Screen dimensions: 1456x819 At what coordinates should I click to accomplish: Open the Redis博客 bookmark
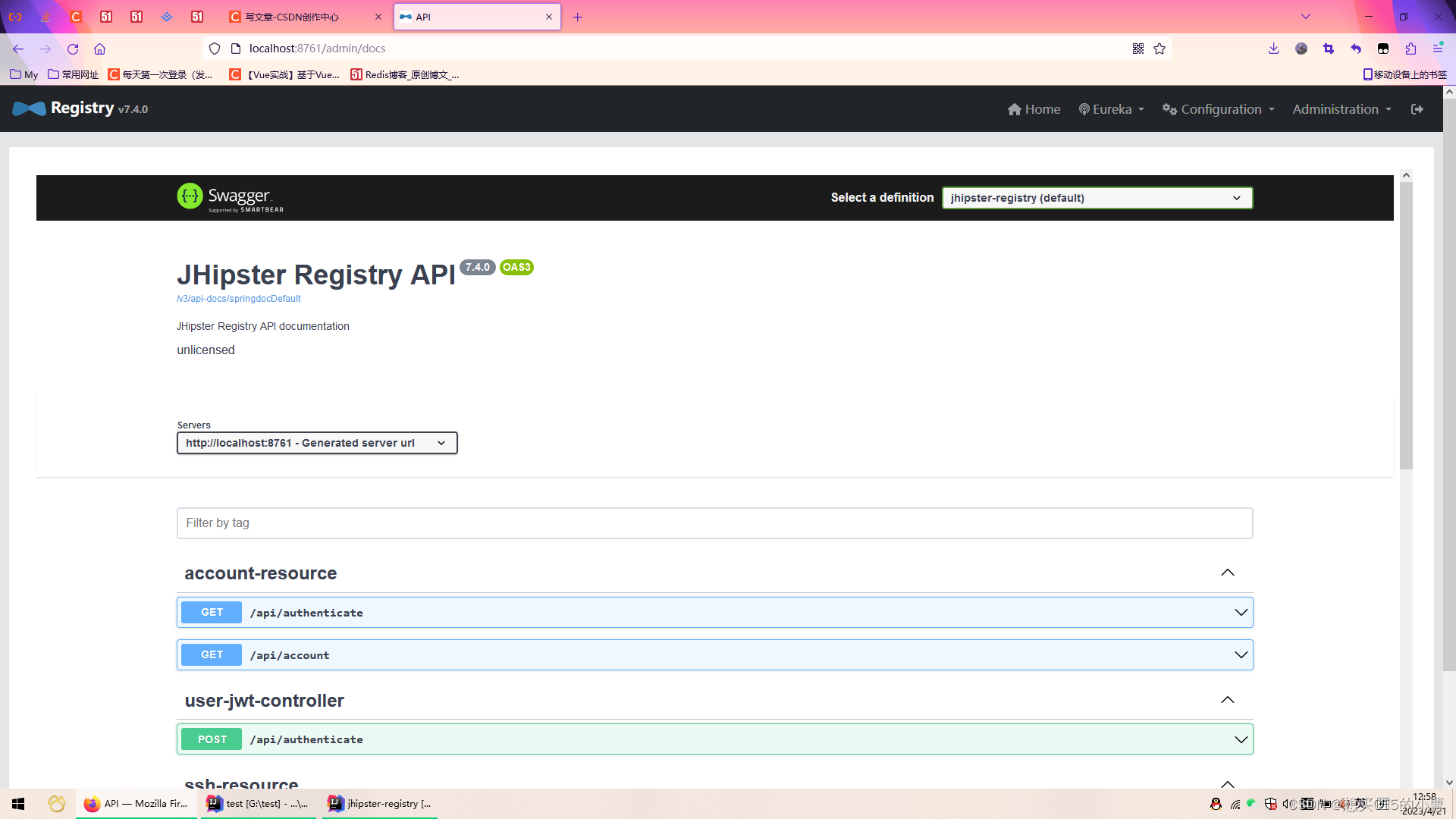tap(405, 74)
